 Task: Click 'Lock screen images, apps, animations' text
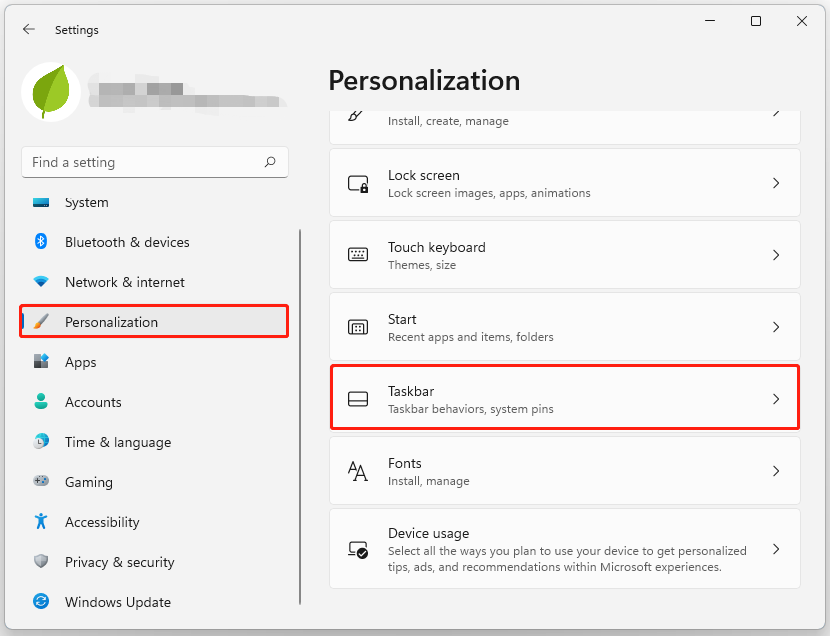489,193
